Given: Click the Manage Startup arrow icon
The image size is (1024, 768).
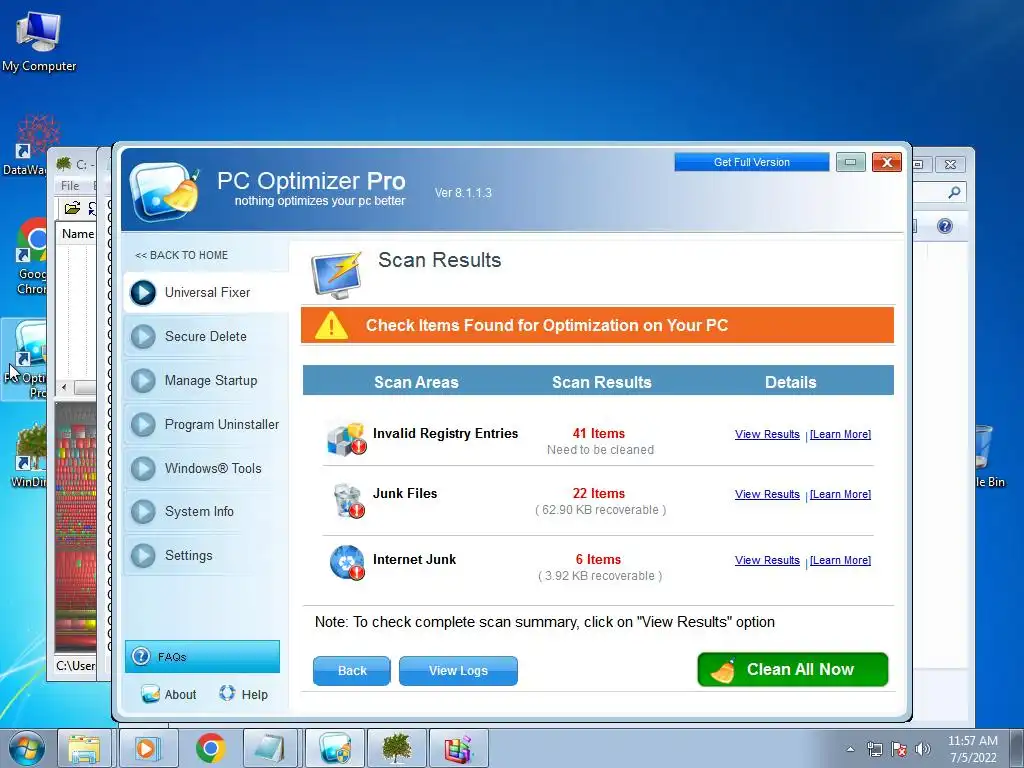Looking at the screenshot, I should [x=143, y=381].
